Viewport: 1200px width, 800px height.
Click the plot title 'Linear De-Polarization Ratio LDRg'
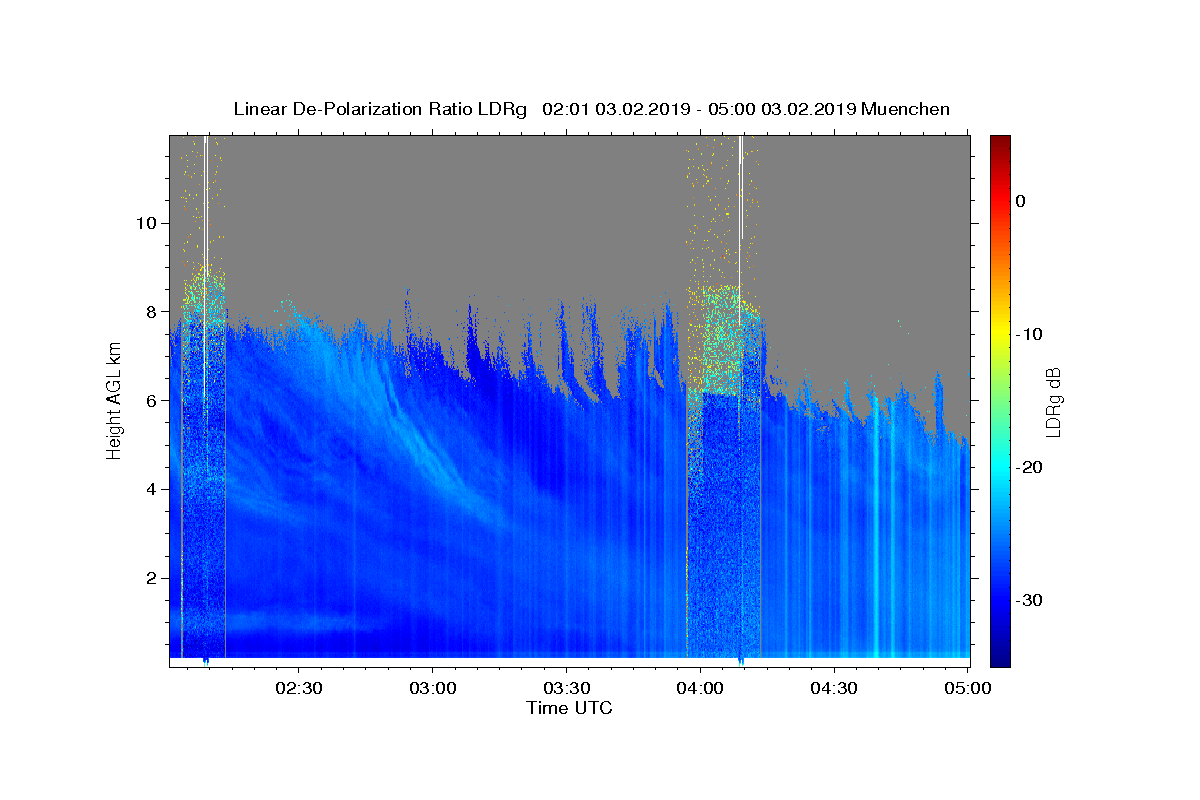click(x=380, y=109)
